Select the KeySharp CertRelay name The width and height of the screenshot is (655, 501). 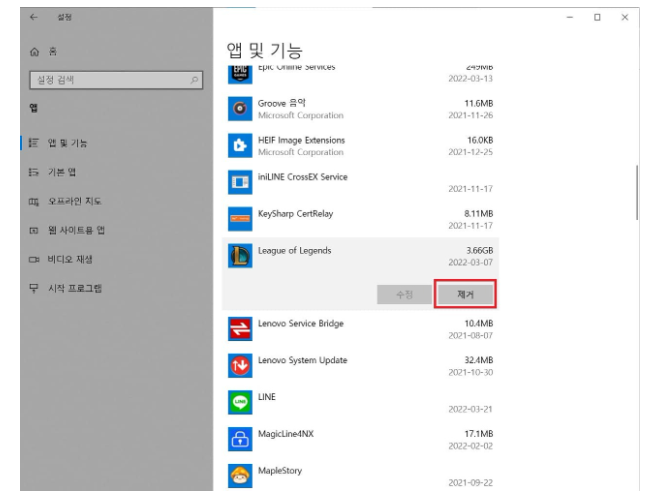pos(295,214)
